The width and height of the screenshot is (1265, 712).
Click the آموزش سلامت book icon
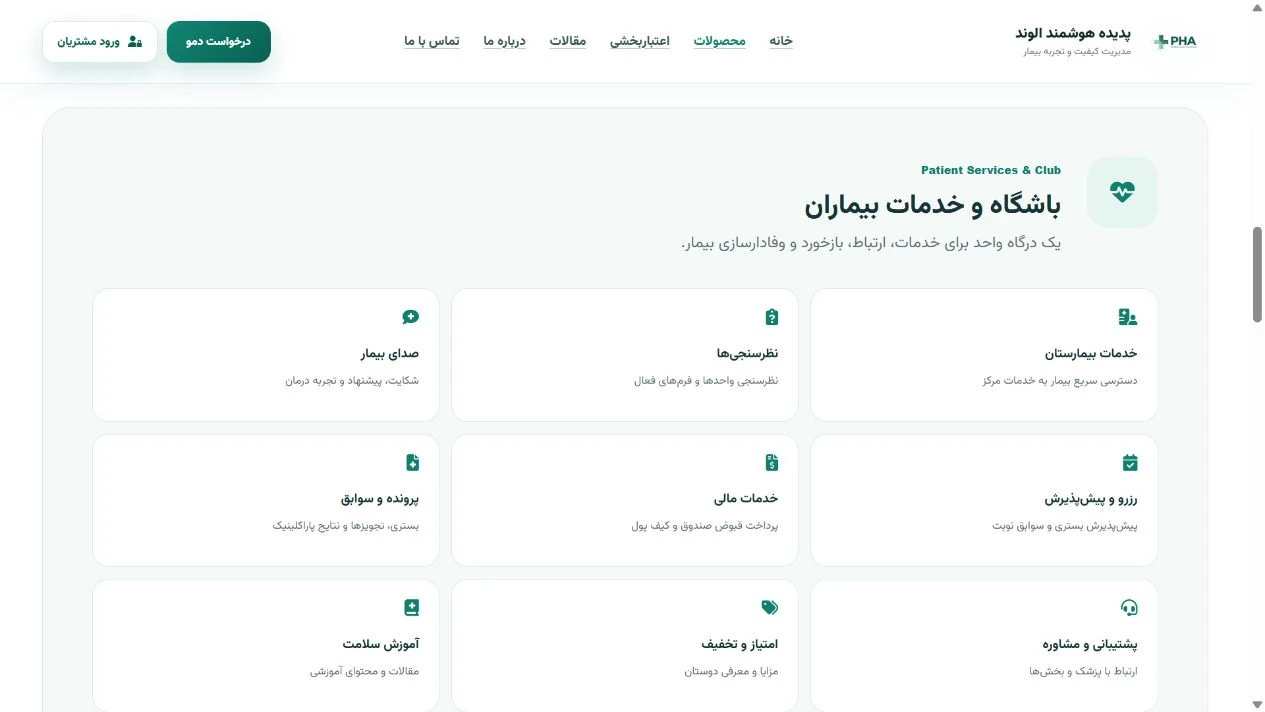(411, 608)
